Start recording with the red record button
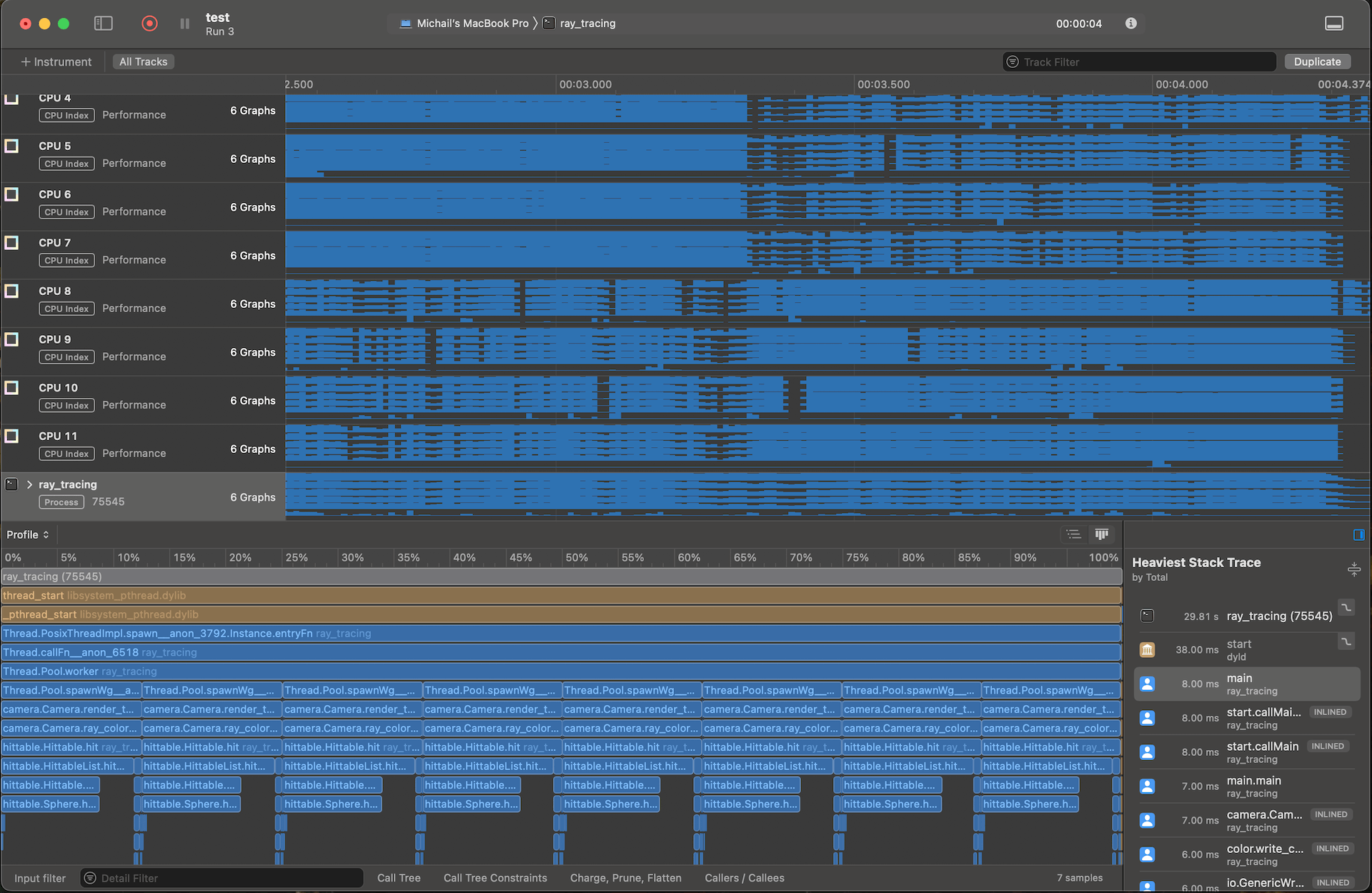The height and width of the screenshot is (893, 1372). [149, 24]
